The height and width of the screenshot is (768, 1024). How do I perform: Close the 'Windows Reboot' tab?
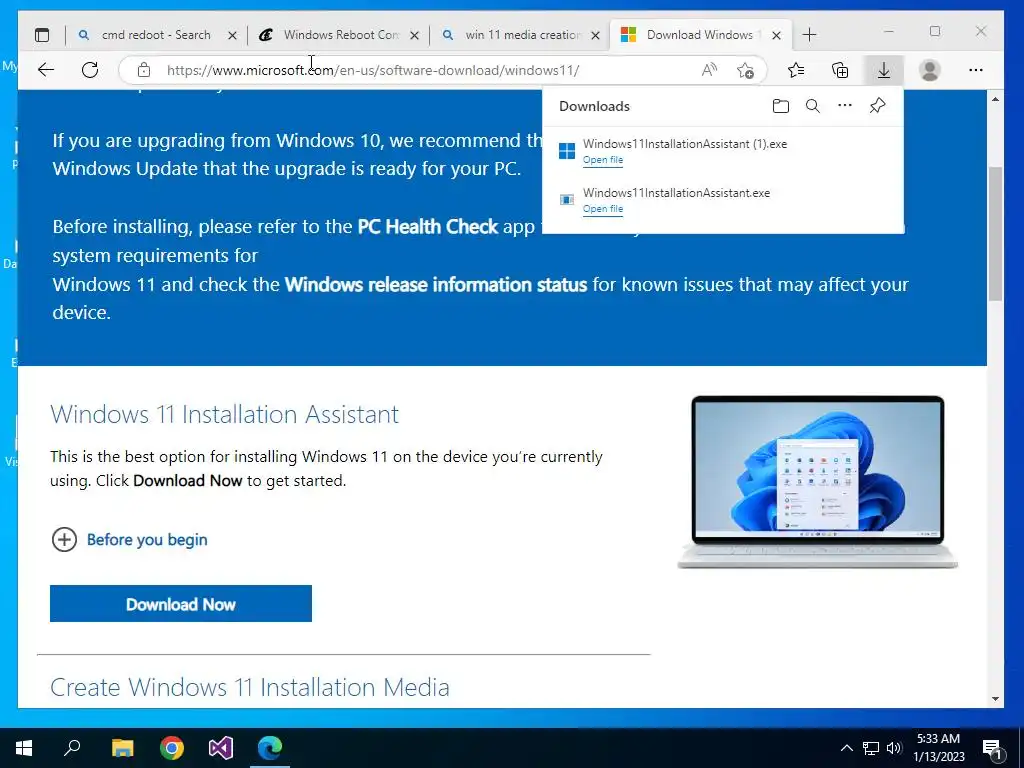414,36
